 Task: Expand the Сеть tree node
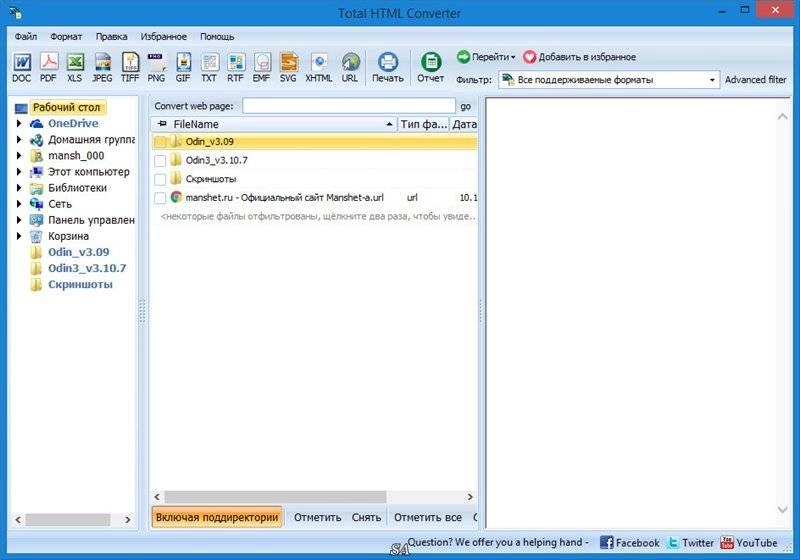pyautogui.click(x=19, y=204)
